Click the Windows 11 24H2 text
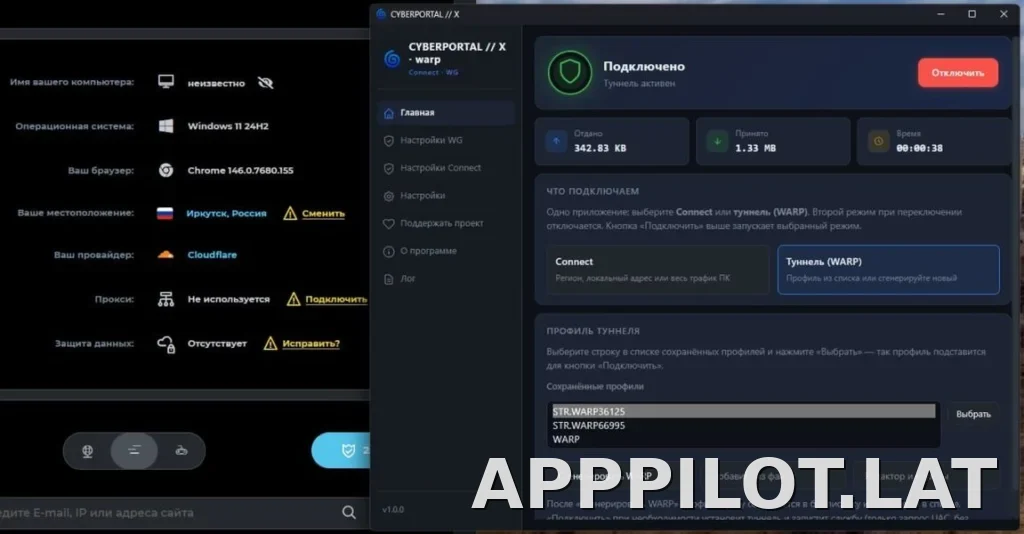Image resolution: width=1024 pixels, height=534 pixels. 228,126
